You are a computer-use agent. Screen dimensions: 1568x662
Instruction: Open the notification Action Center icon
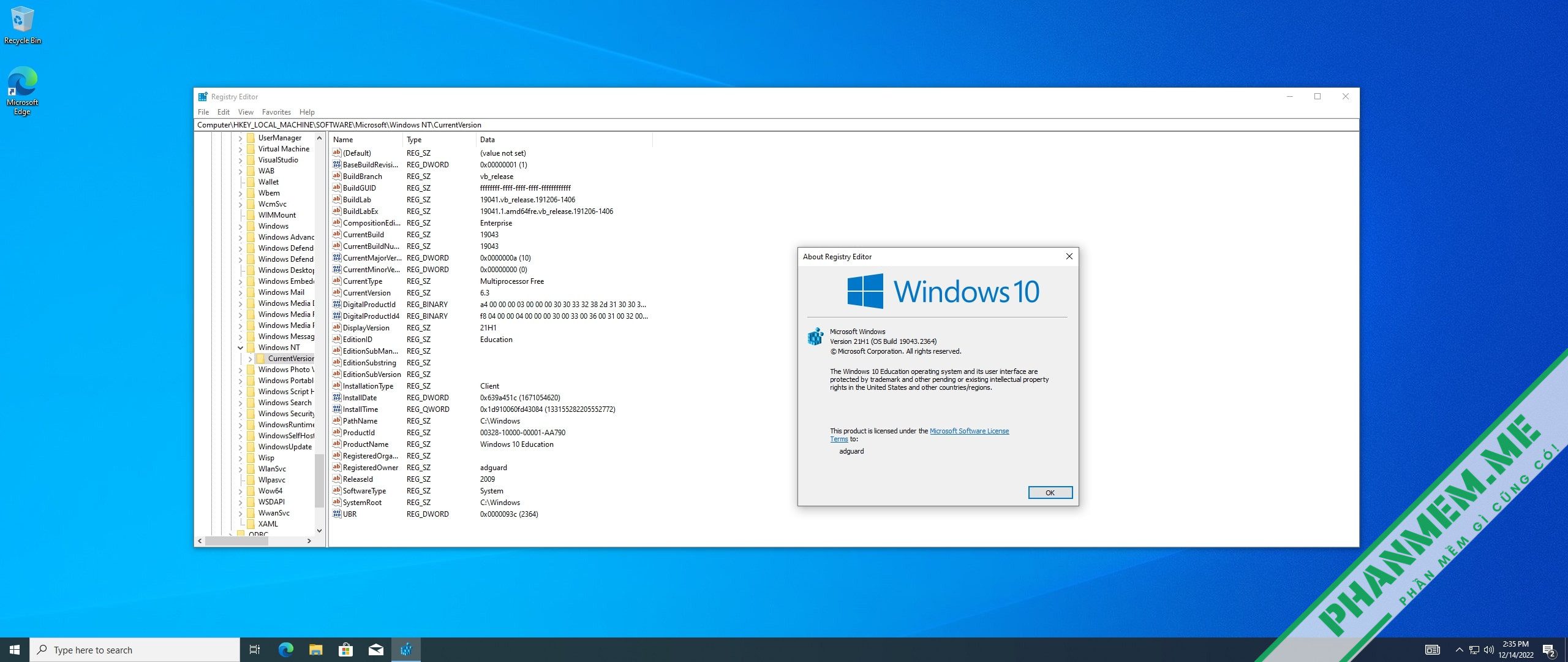1549,650
